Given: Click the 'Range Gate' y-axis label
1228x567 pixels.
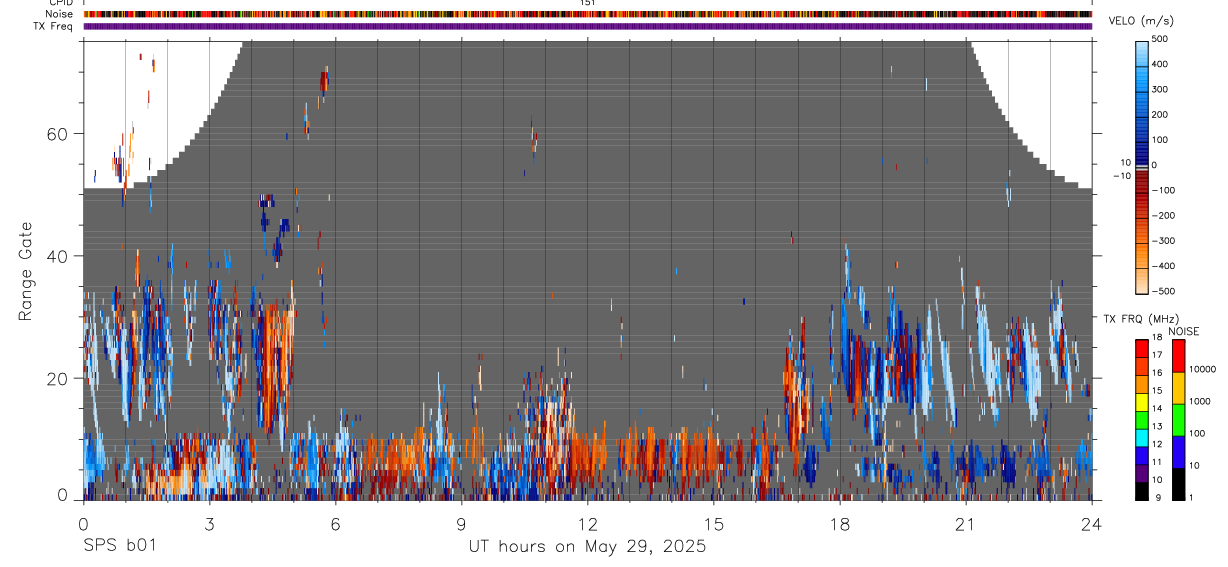Looking at the screenshot, I should (x=26, y=271).
